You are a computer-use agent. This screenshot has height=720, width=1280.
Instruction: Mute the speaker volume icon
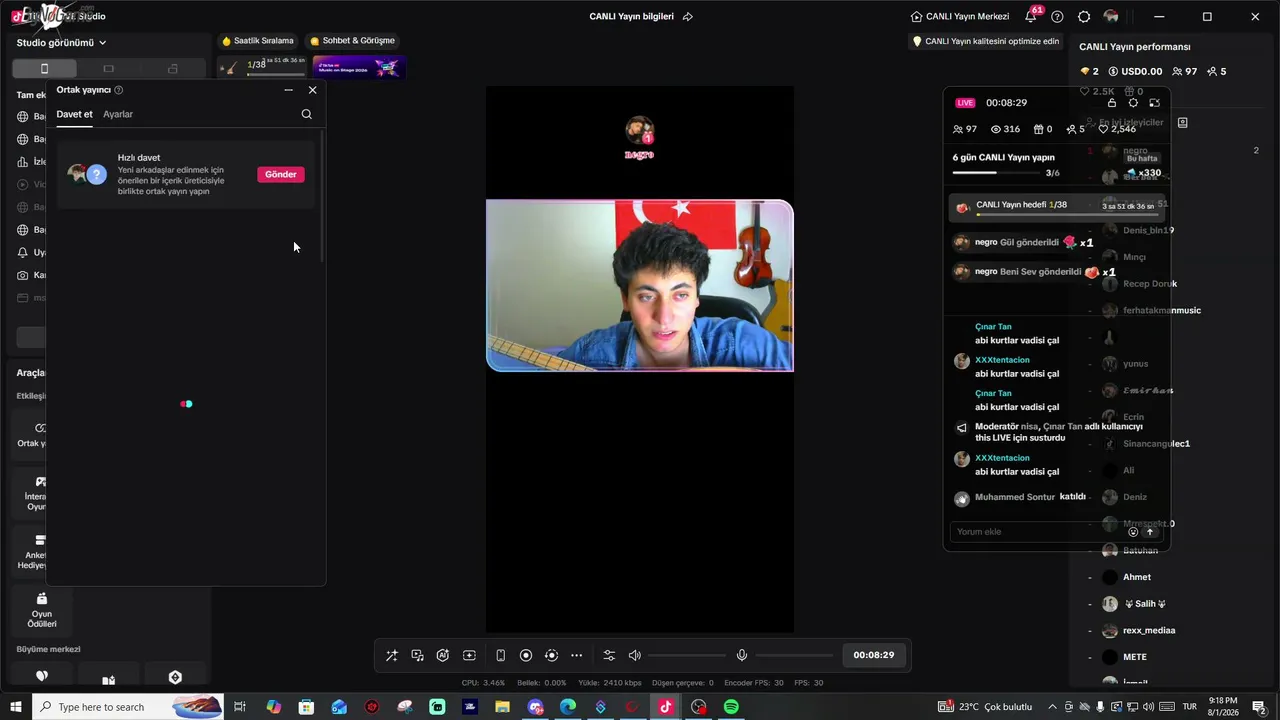634,655
